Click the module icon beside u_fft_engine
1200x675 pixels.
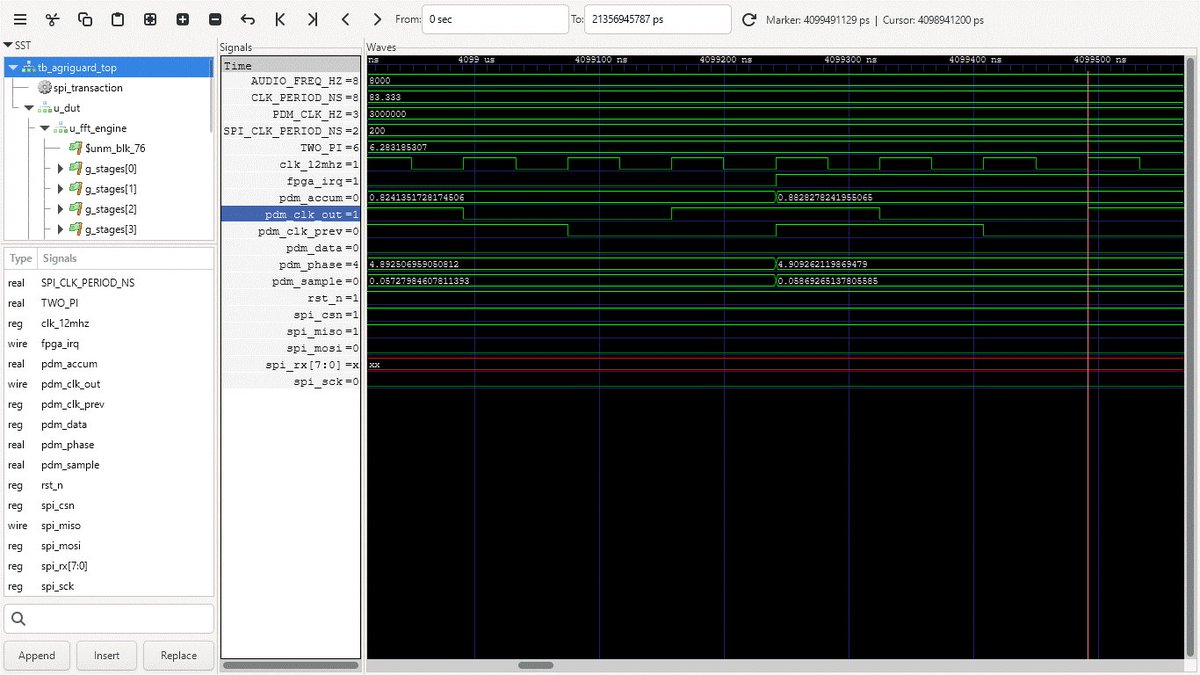pyautogui.click(x=61, y=128)
